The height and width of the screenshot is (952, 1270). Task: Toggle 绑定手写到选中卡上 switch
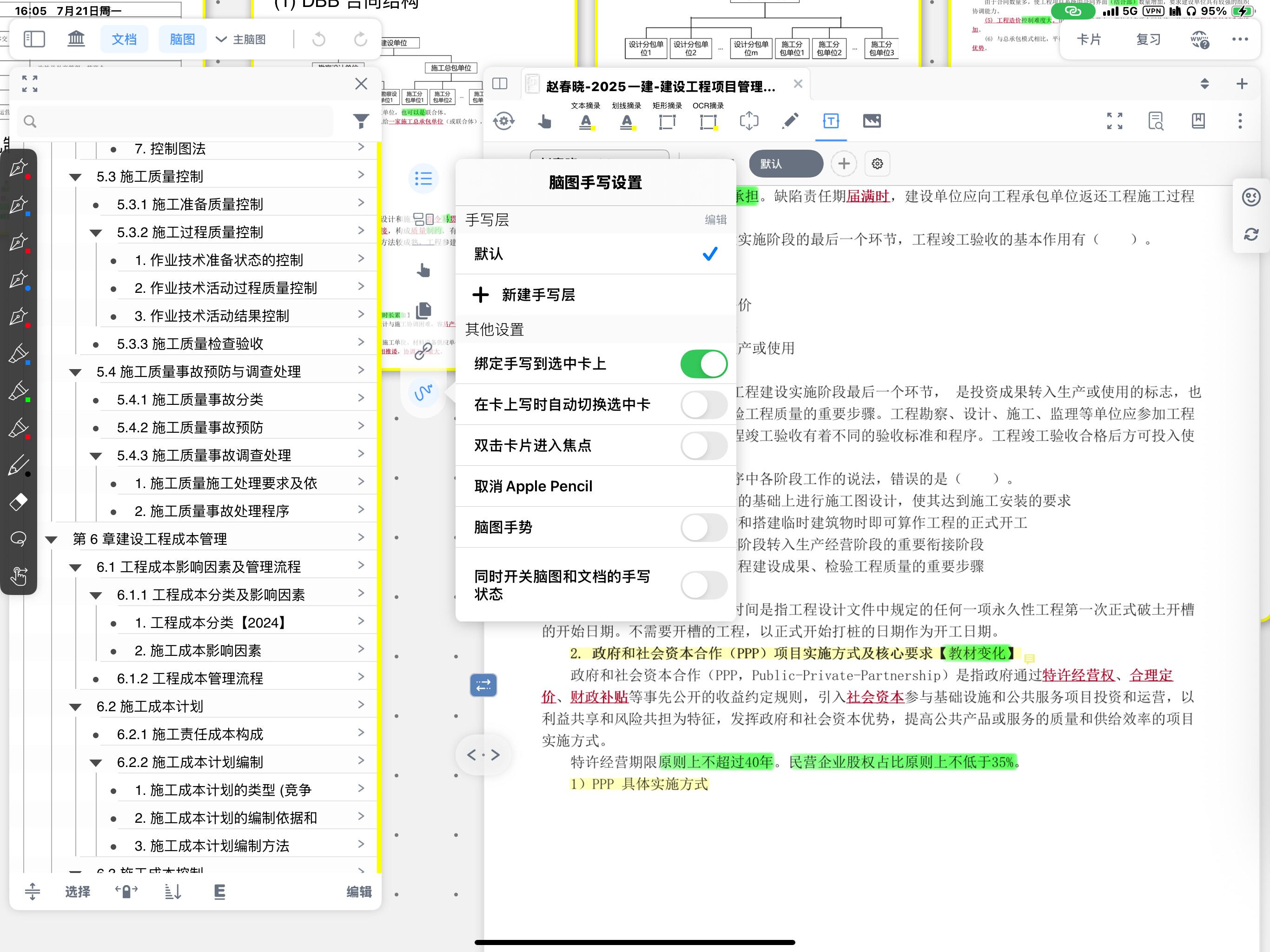tap(704, 364)
